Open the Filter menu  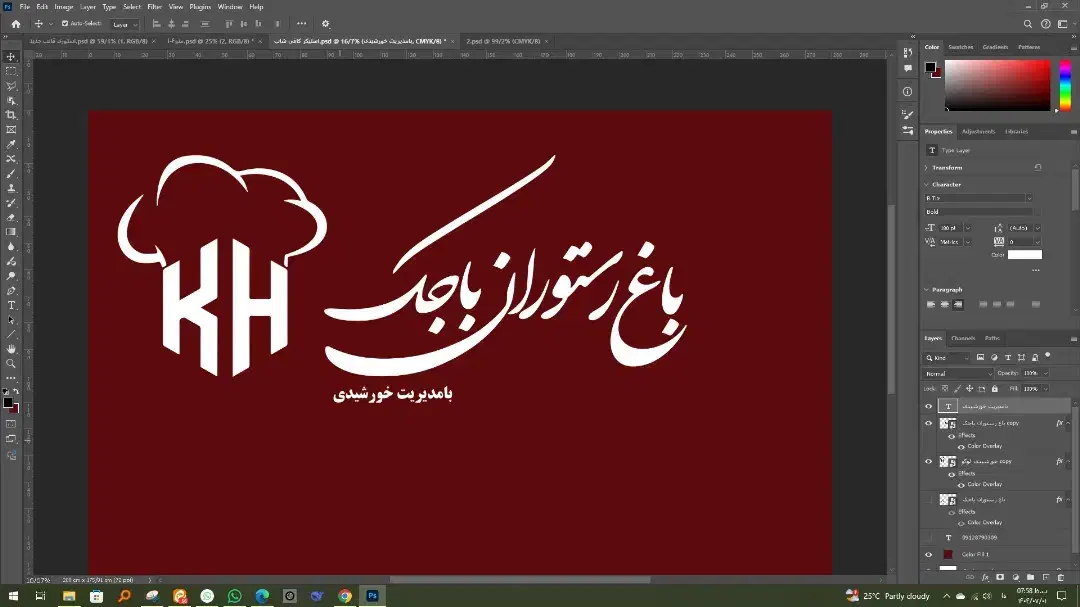154,5
